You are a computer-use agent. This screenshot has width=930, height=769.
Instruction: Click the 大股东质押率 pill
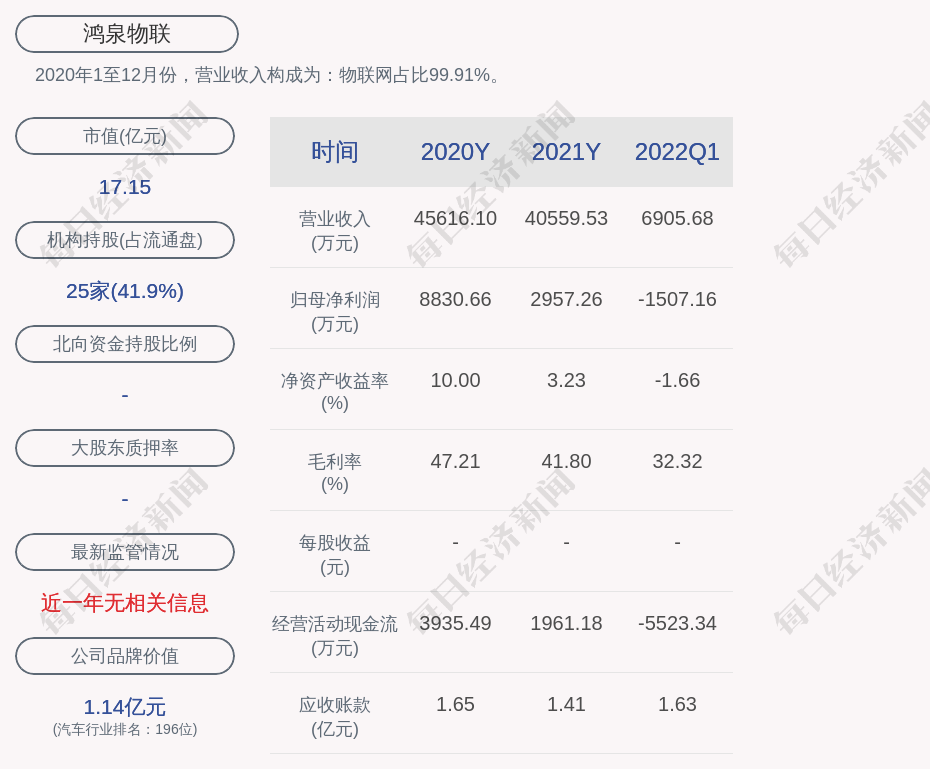click(125, 448)
